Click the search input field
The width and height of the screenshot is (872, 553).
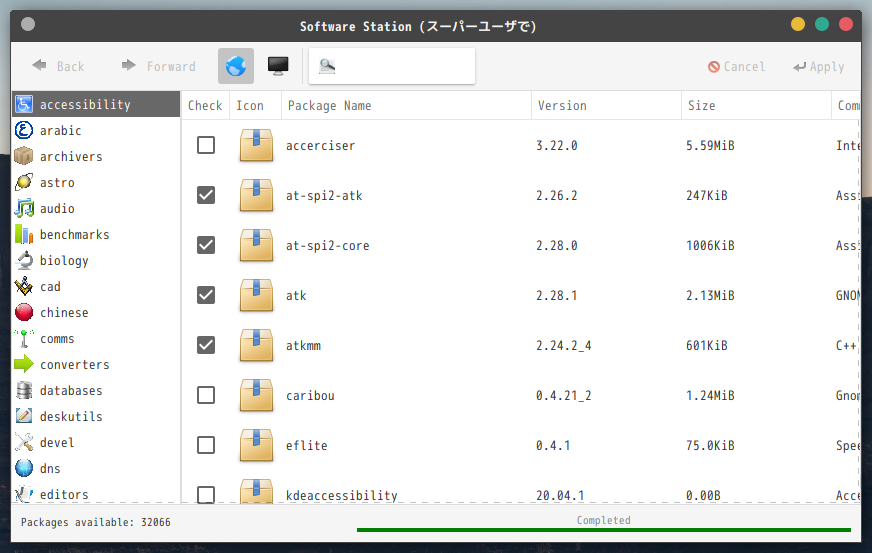click(392, 66)
